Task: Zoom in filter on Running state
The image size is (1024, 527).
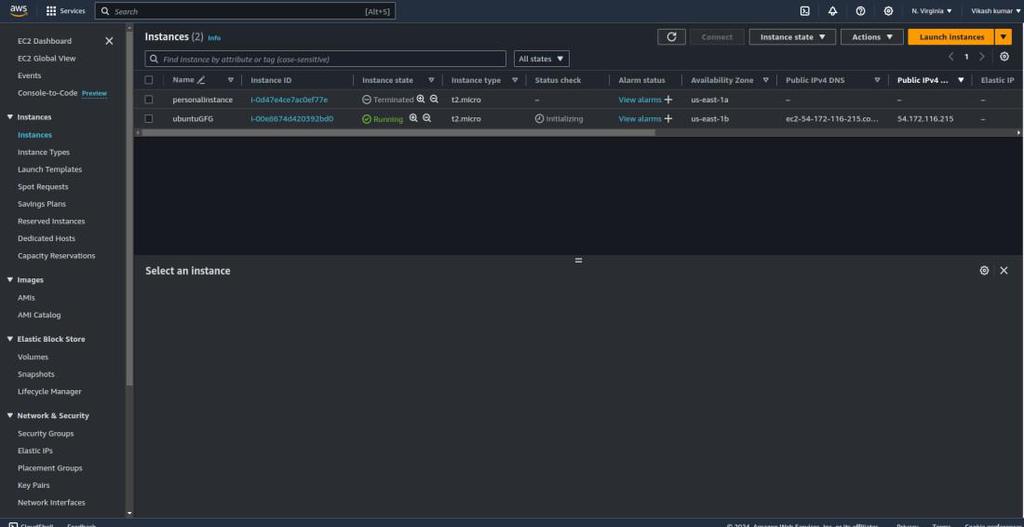Action: (x=413, y=118)
